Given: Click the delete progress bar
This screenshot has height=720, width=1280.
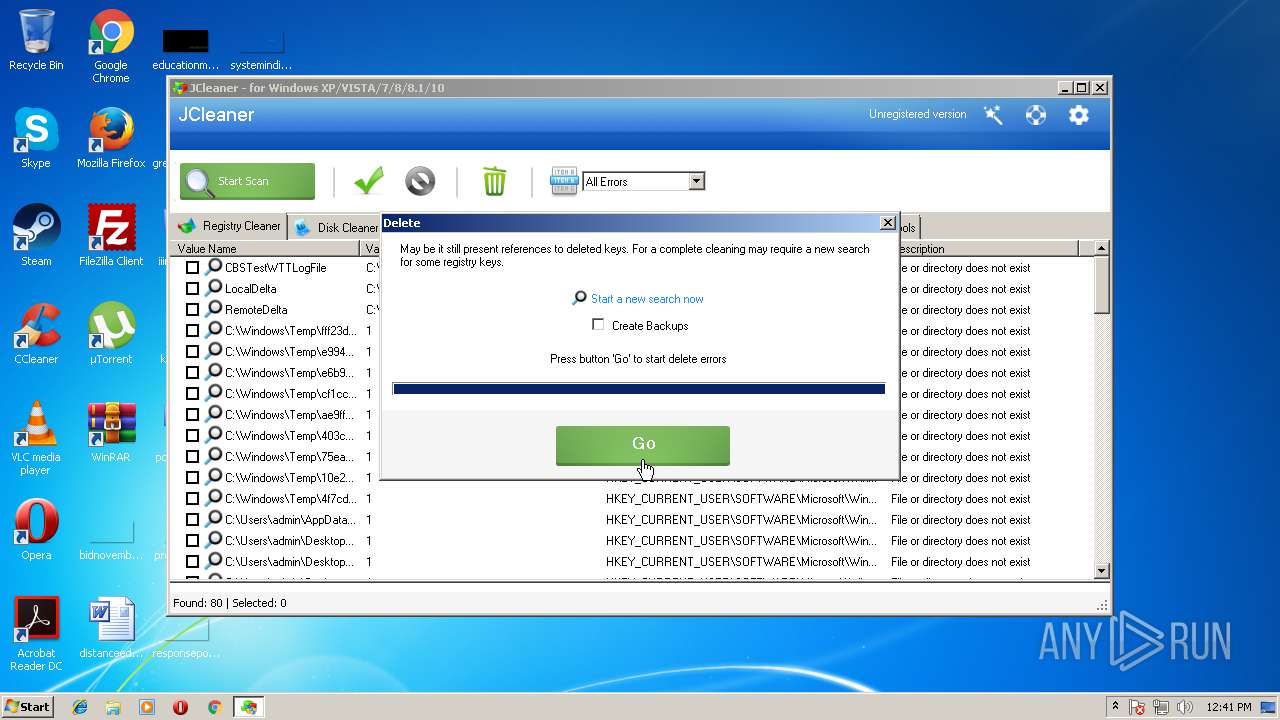Looking at the screenshot, I should (x=639, y=389).
